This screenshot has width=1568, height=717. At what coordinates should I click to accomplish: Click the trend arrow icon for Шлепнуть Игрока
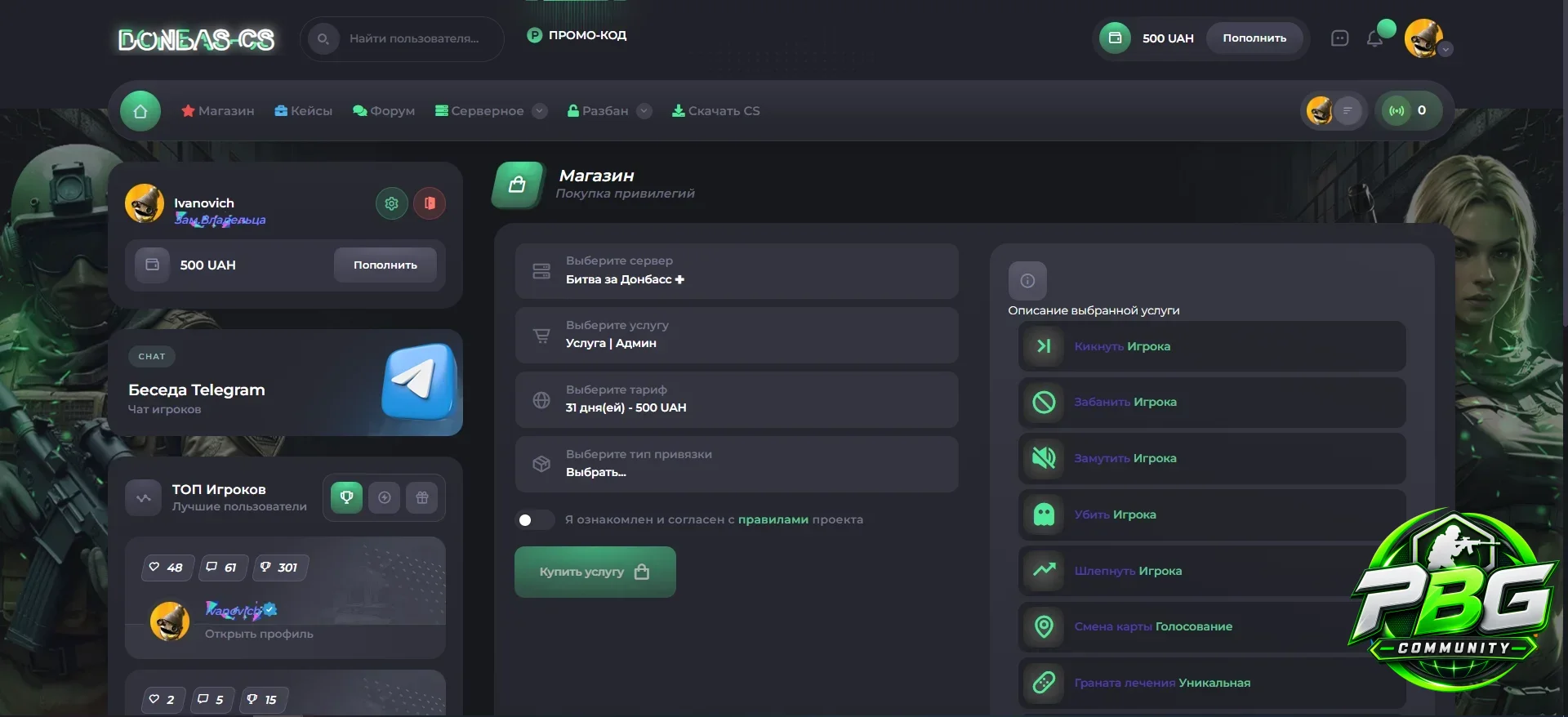pos(1044,570)
